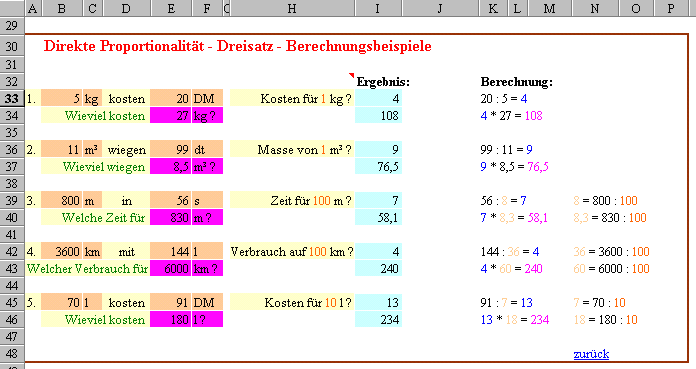Select result cell showing 58,1
This screenshot has width=696, height=369.
click(378, 218)
